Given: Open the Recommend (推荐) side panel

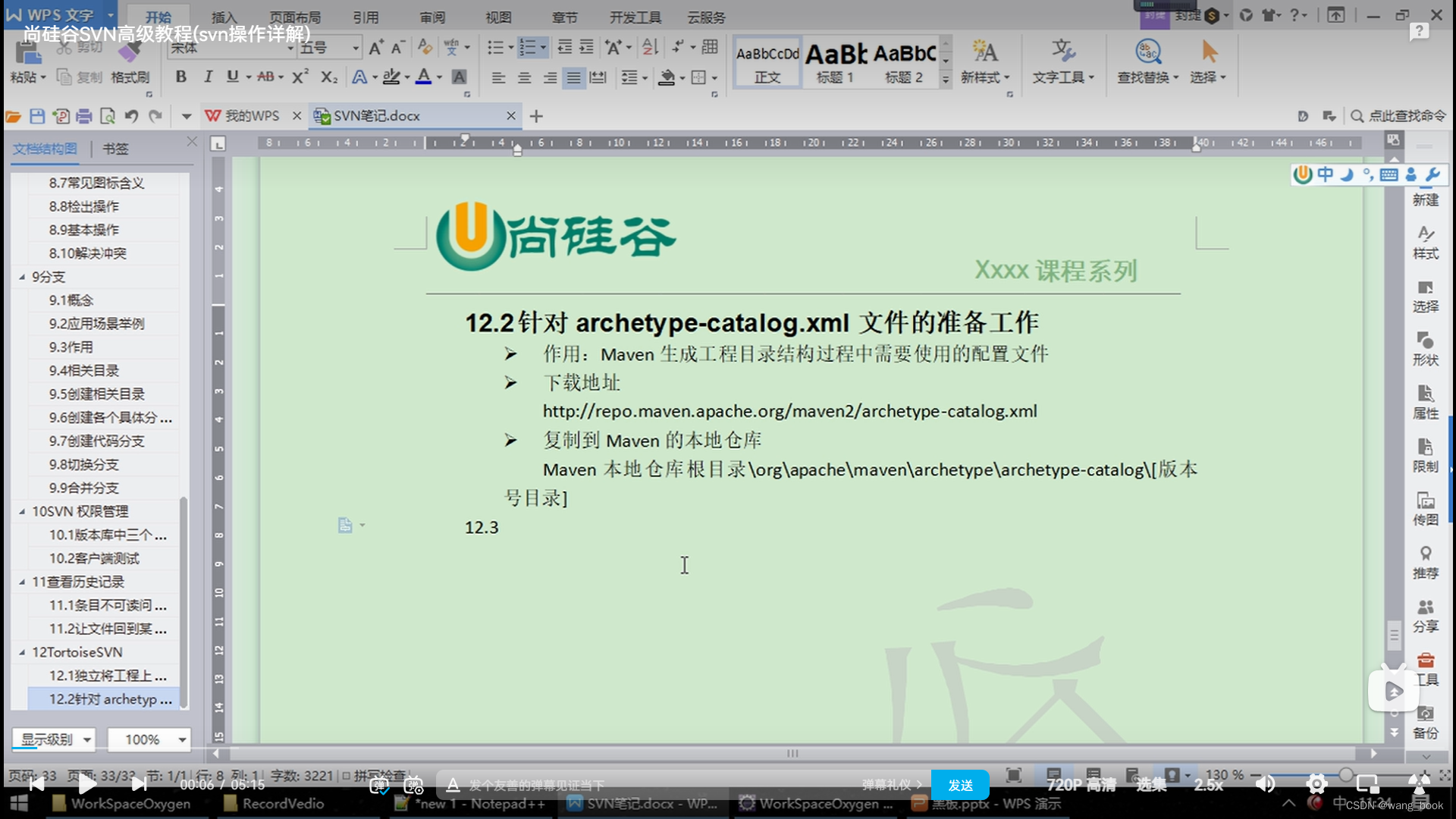Looking at the screenshot, I should (1425, 563).
